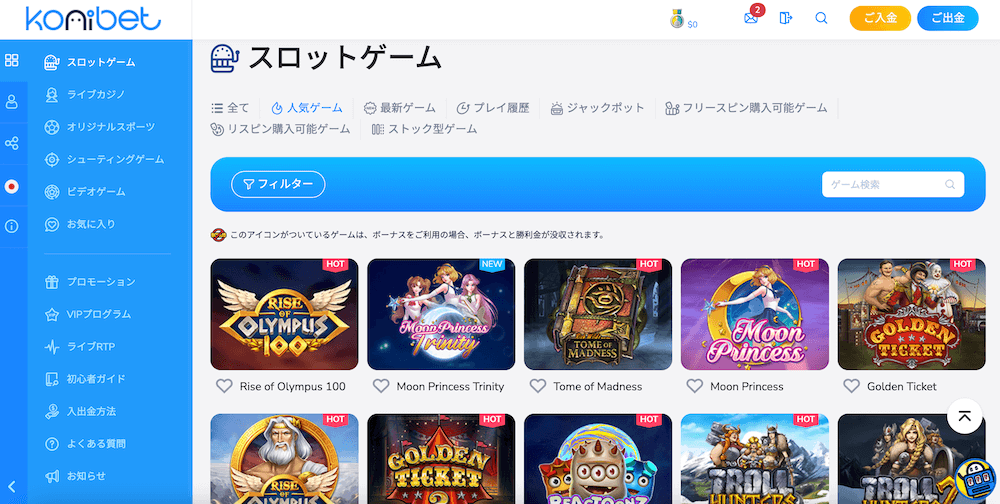Viewport: 1000px width, 504px height.
Task: Select the Japan flag language icon
Action: point(11,186)
